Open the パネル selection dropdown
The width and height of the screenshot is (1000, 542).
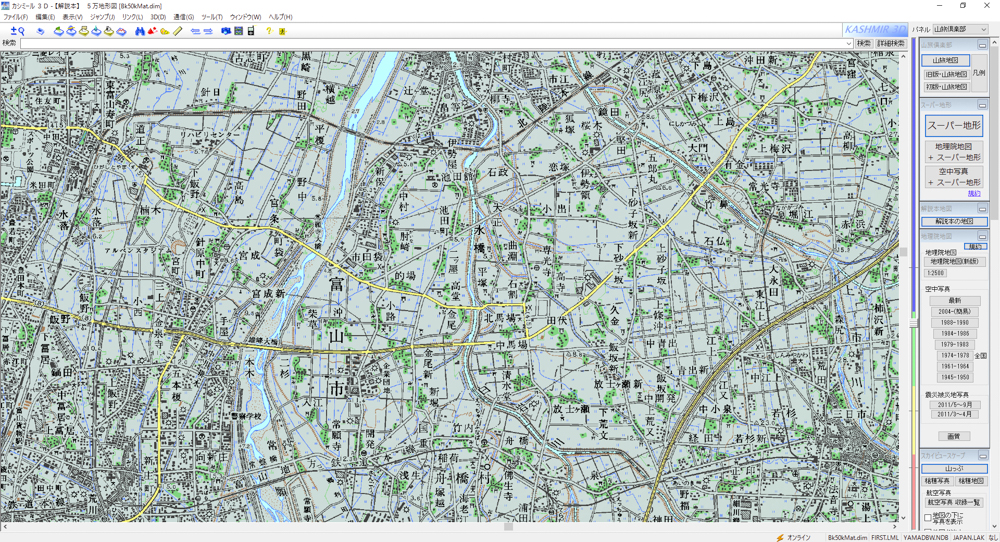tap(960, 29)
